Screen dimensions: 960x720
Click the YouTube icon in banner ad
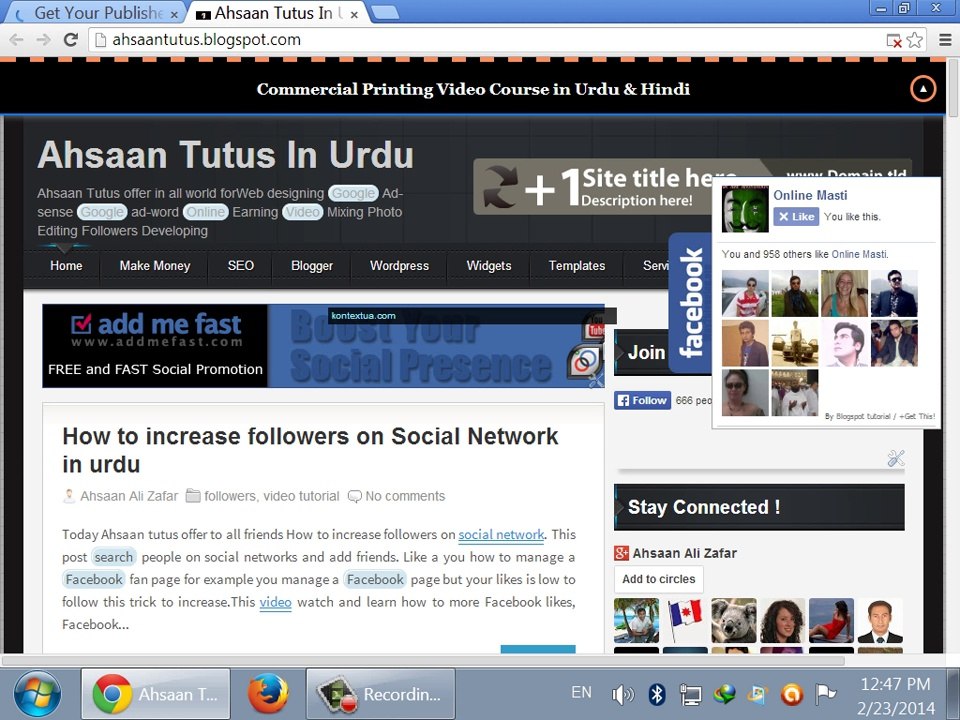[x=595, y=329]
